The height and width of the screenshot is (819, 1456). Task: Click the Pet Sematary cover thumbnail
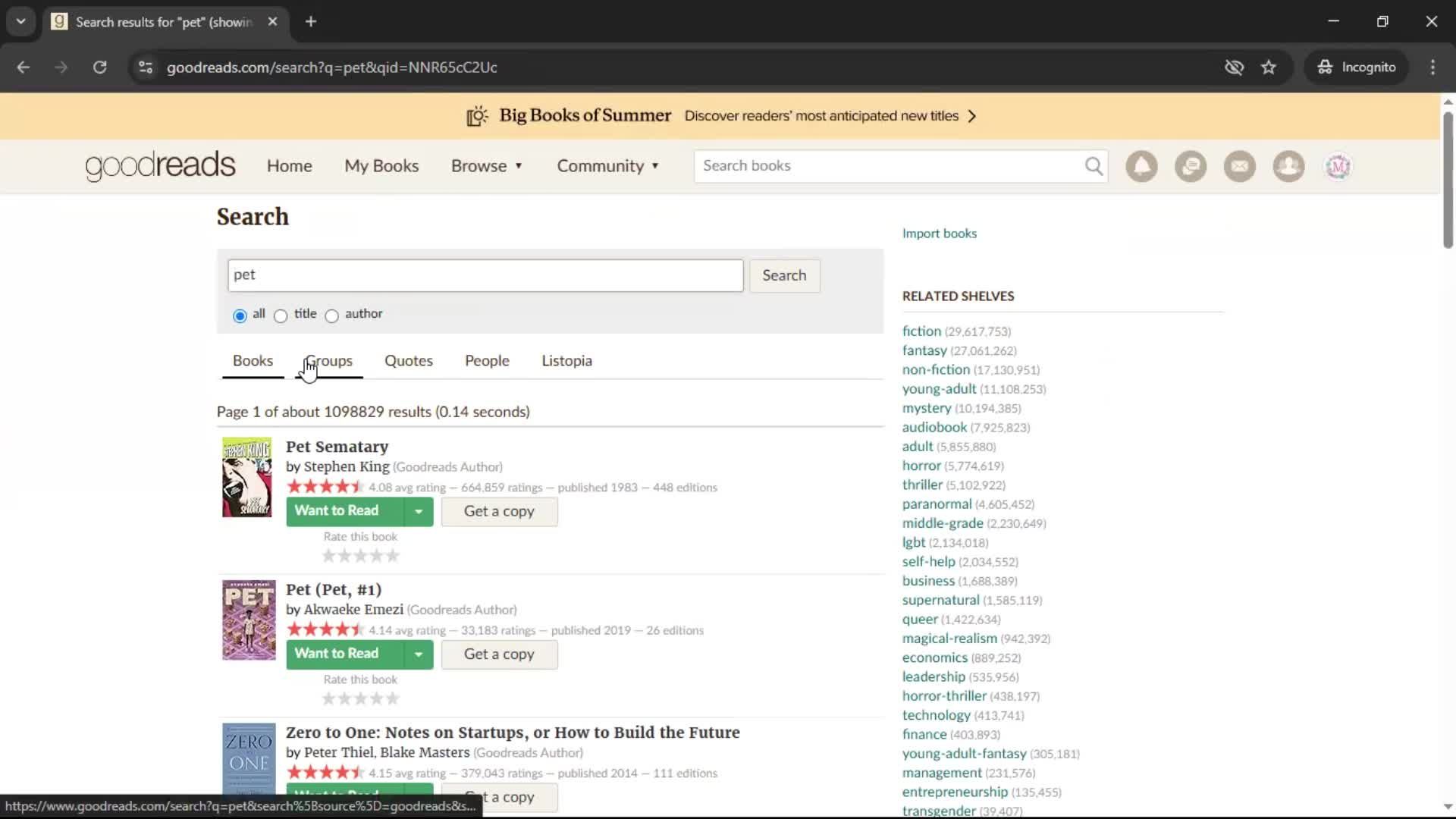click(x=246, y=477)
